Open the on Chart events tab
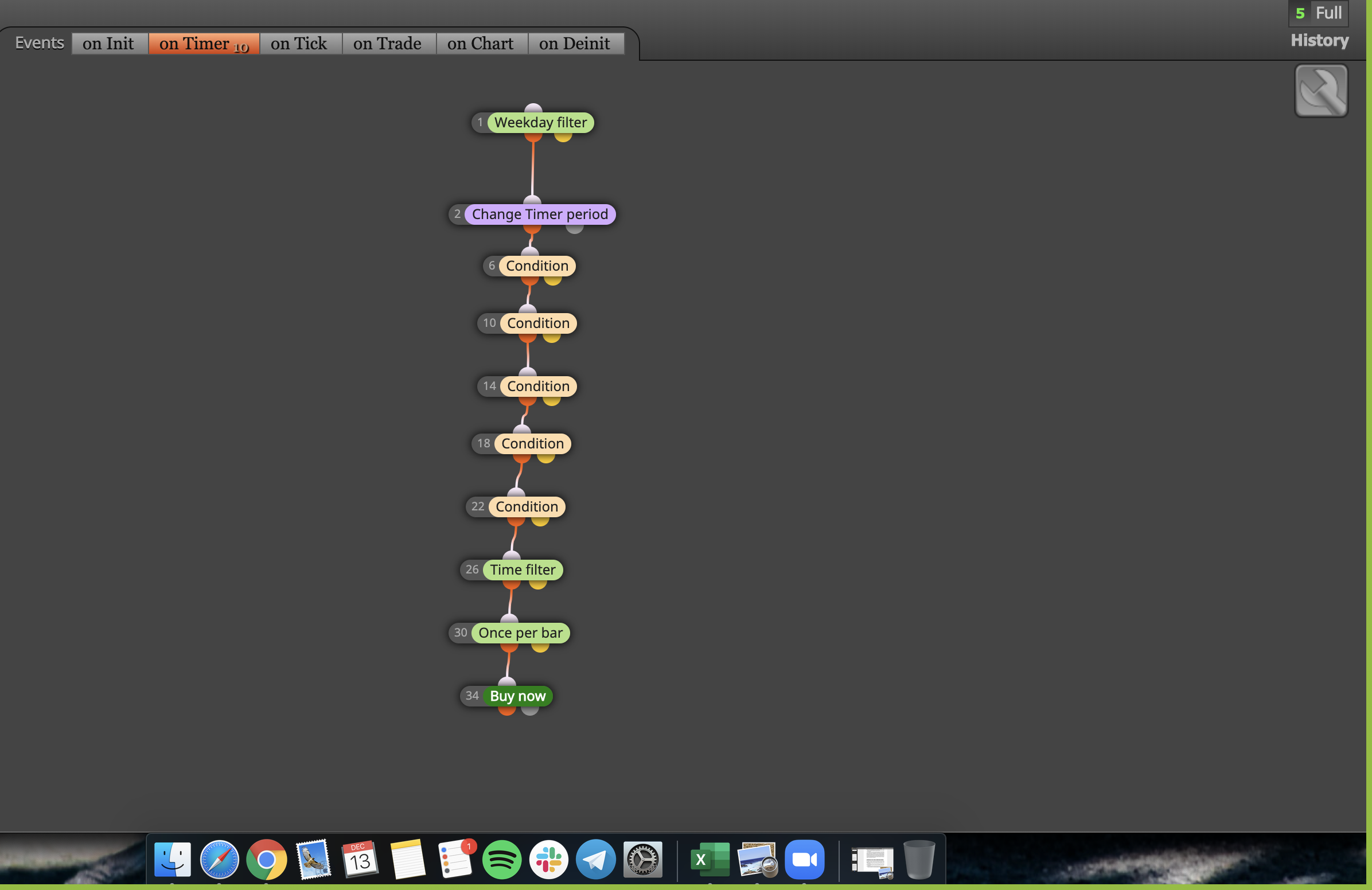Image resolution: width=1372 pixels, height=890 pixels. point(481,43)
